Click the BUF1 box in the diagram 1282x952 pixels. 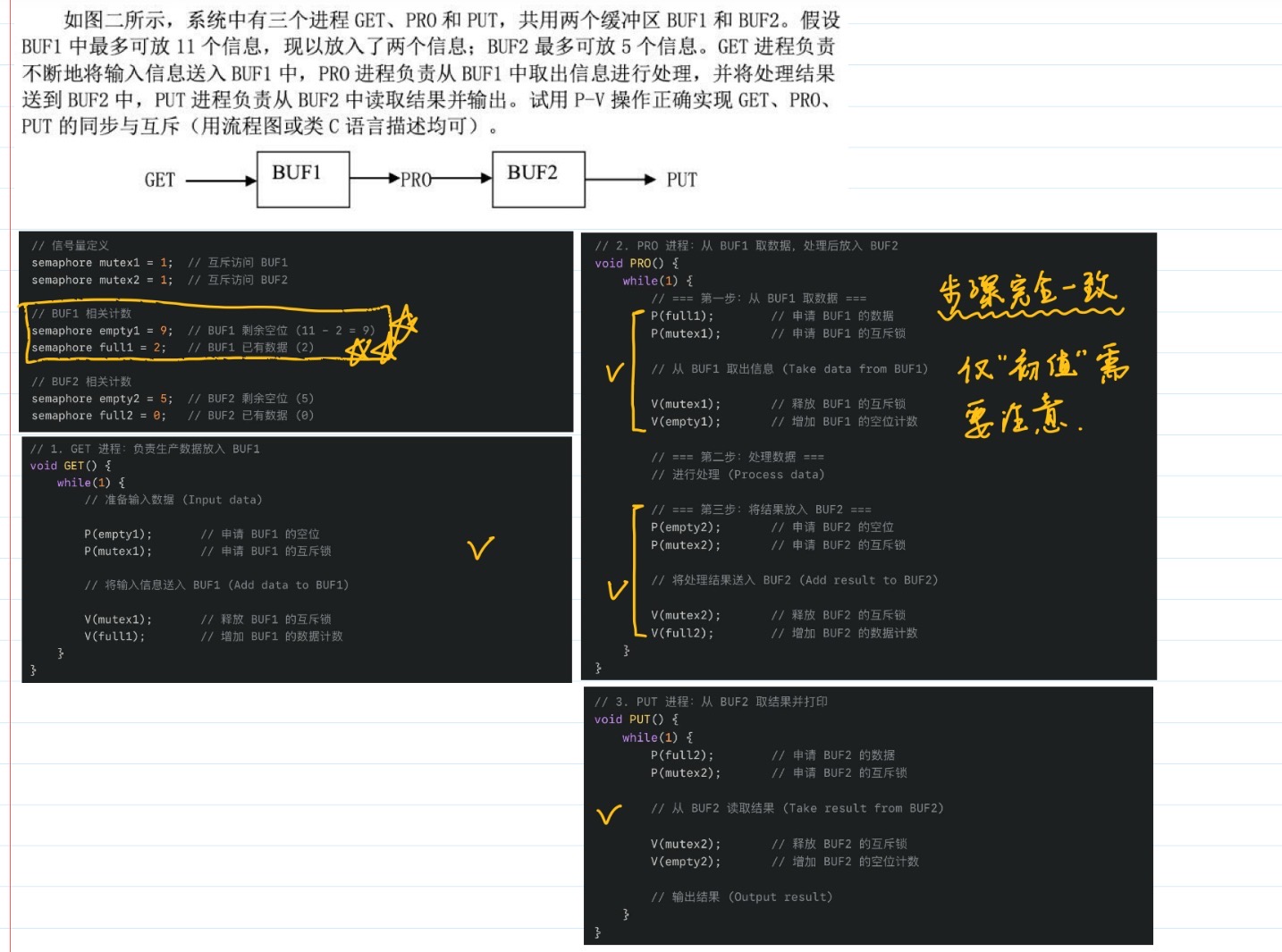[302, 179]
